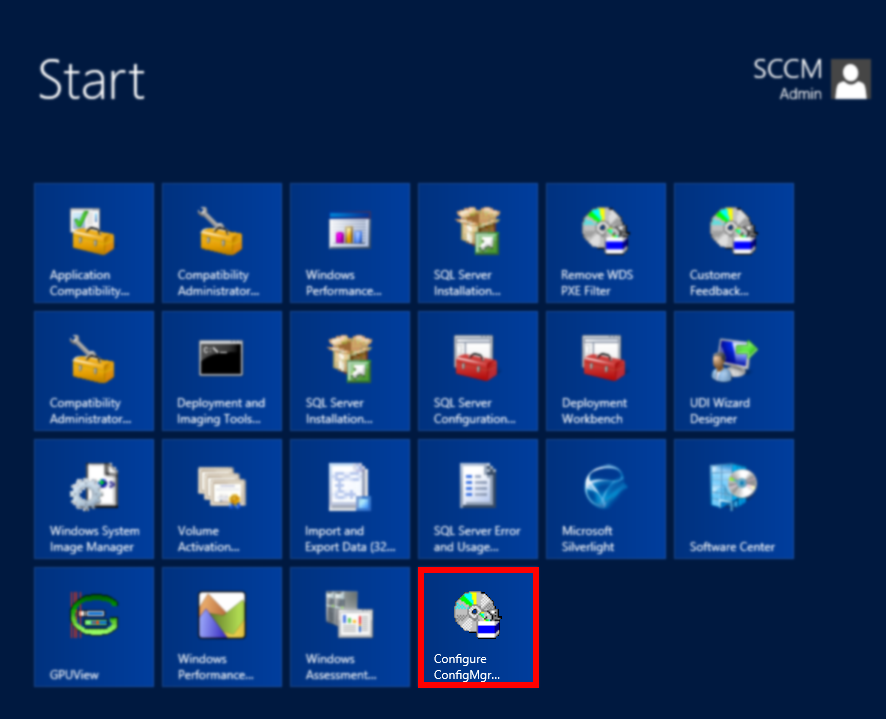Launch Remove WDS PXE Filter
Image resolution: width=886 pixels, height=719 pixels.
[x=606, y=242]
